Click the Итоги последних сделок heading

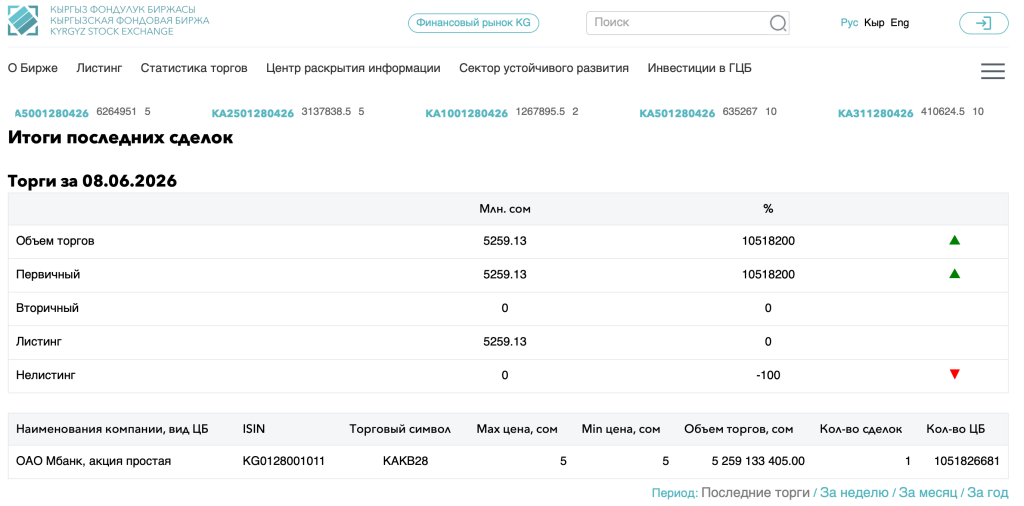pyautogui.click(x=120, y=138)
